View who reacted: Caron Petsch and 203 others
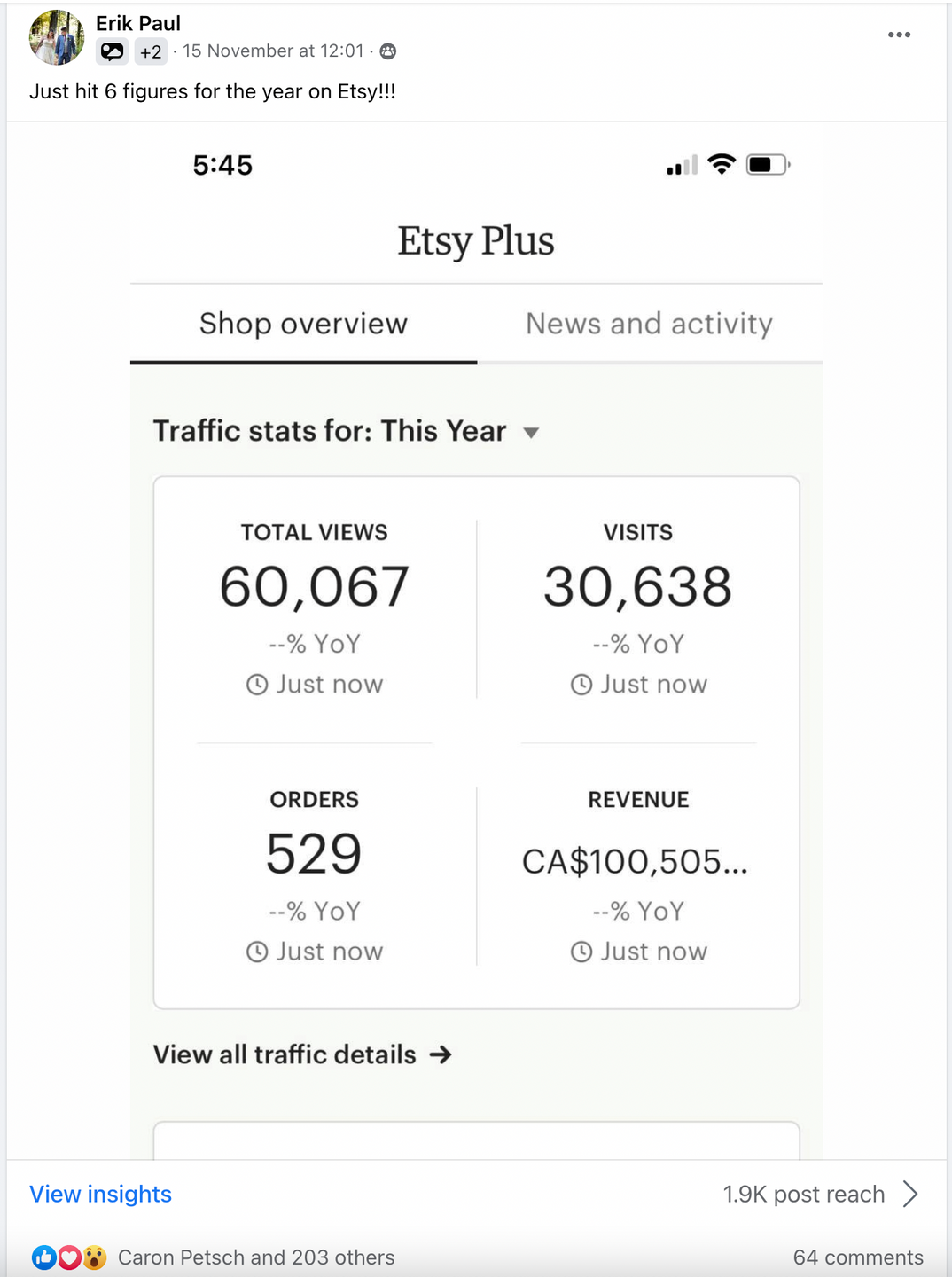Viewport: 952px width, 1277px height. 256,1257
